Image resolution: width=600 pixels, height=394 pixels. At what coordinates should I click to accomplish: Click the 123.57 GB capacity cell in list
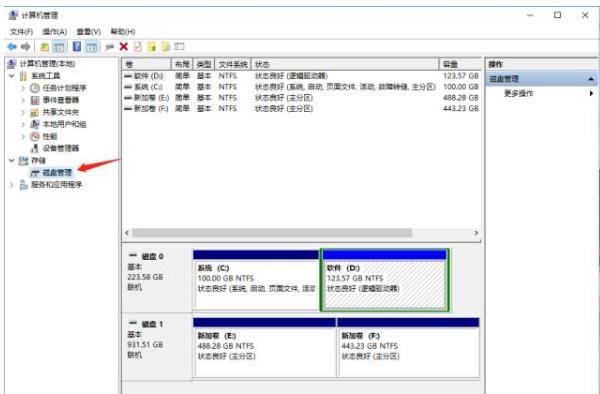click(x=461, y=76)
